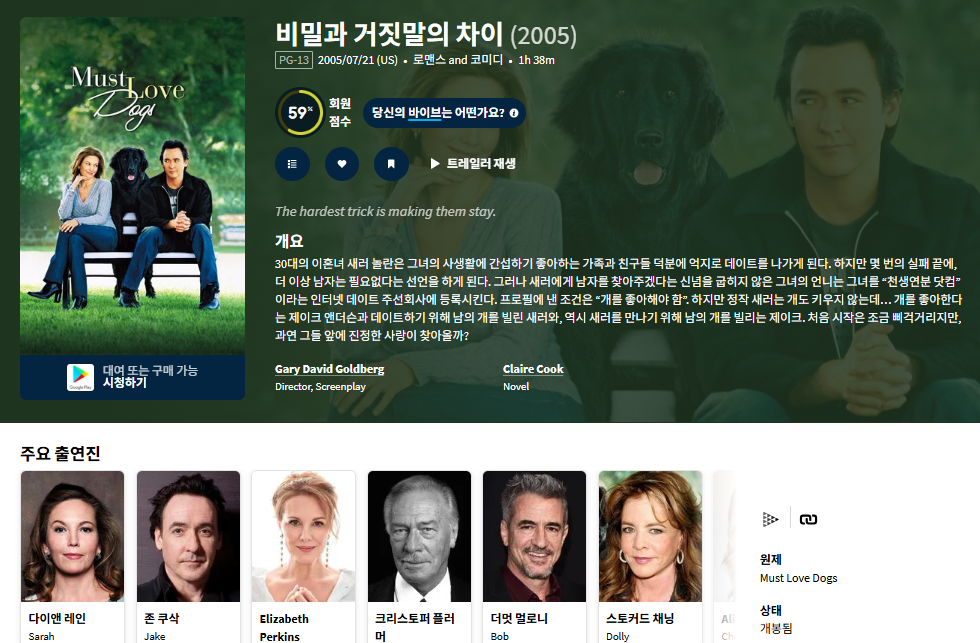Click the 59% member score ring
980x643 pixels.
pos(300,112)
